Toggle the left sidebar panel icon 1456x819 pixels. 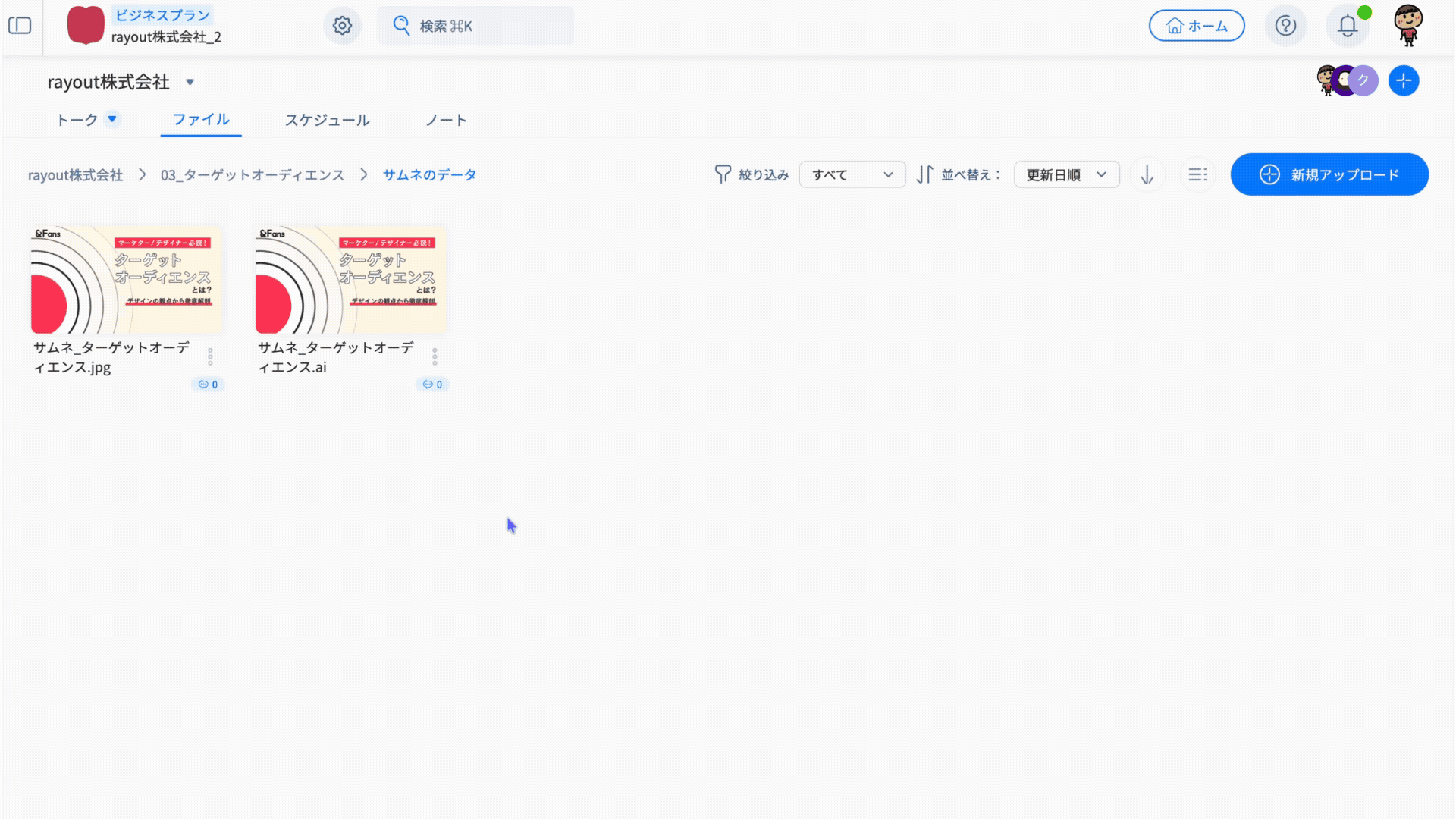pos(20,26)
